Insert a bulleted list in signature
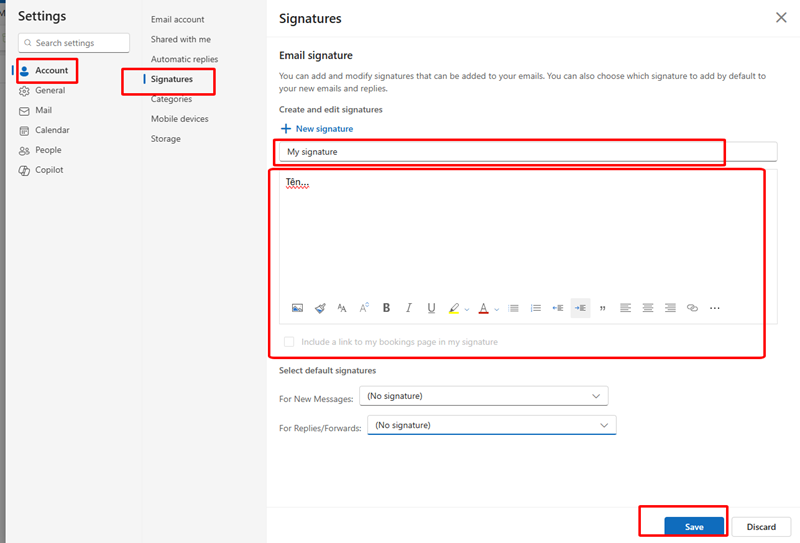Image resolution: width=800 pixels, height=543 pixels. tap(513, 308)
